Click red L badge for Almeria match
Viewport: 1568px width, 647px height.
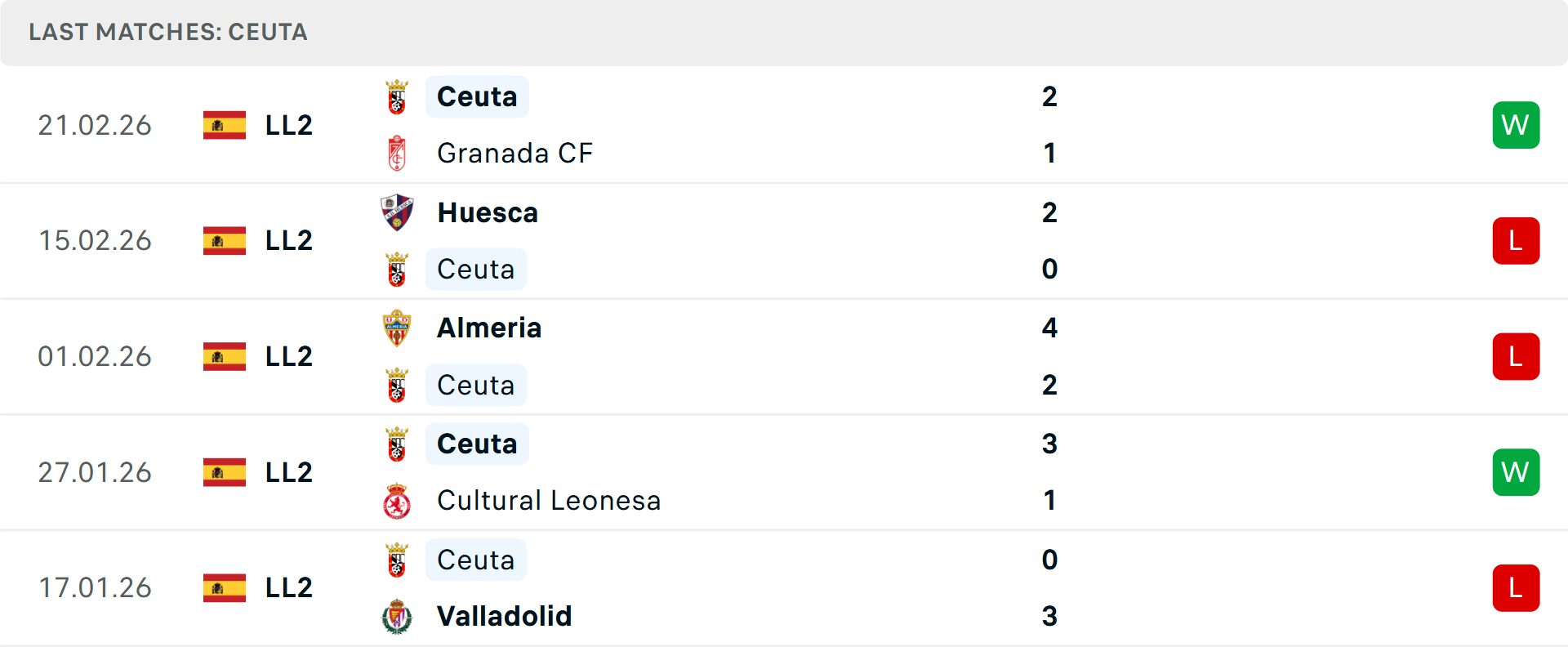1516,357
